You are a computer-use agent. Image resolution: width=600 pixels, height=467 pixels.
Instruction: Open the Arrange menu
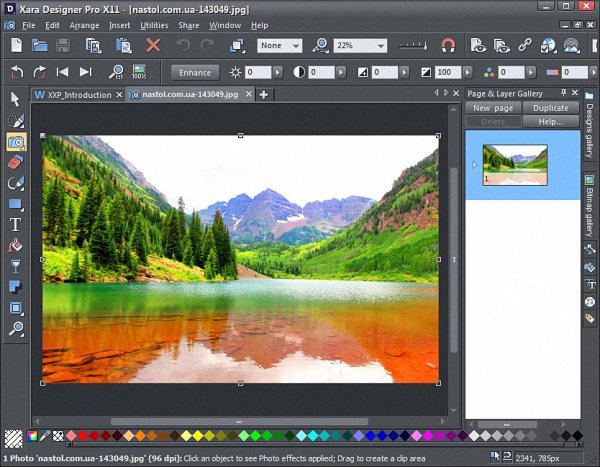pyautogui.click(x=84, y=24)
